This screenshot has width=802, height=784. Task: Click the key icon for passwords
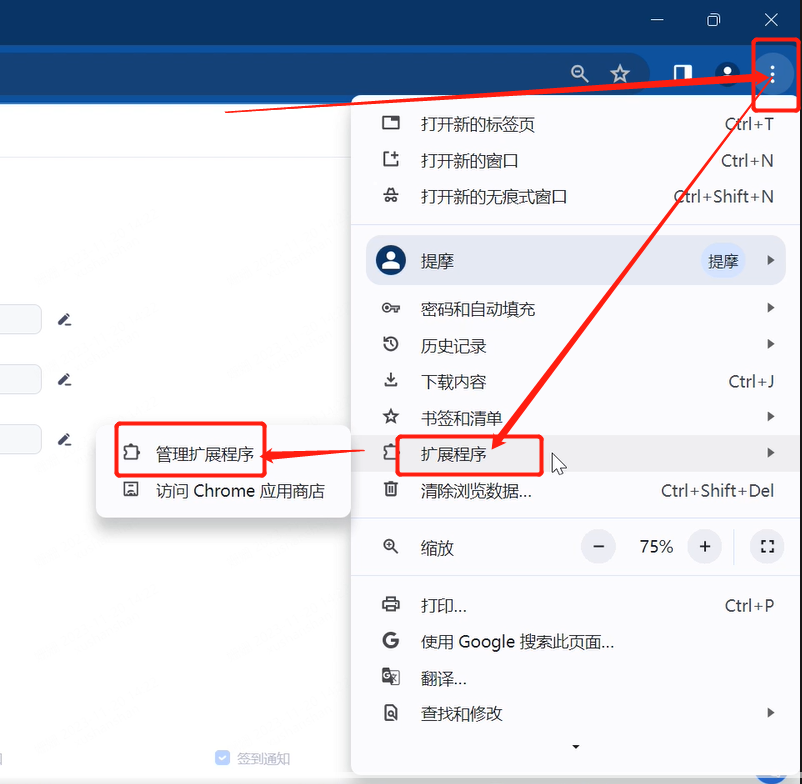pyautogui.click(x=391, y=308)
